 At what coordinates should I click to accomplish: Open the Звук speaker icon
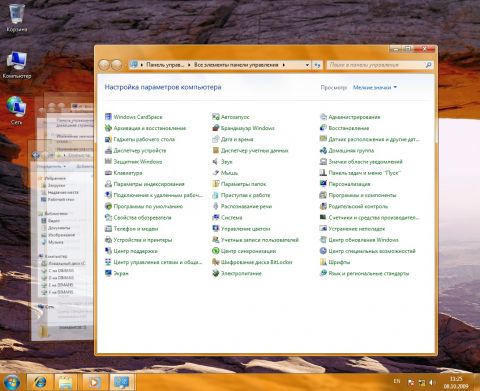click(216, 162)
